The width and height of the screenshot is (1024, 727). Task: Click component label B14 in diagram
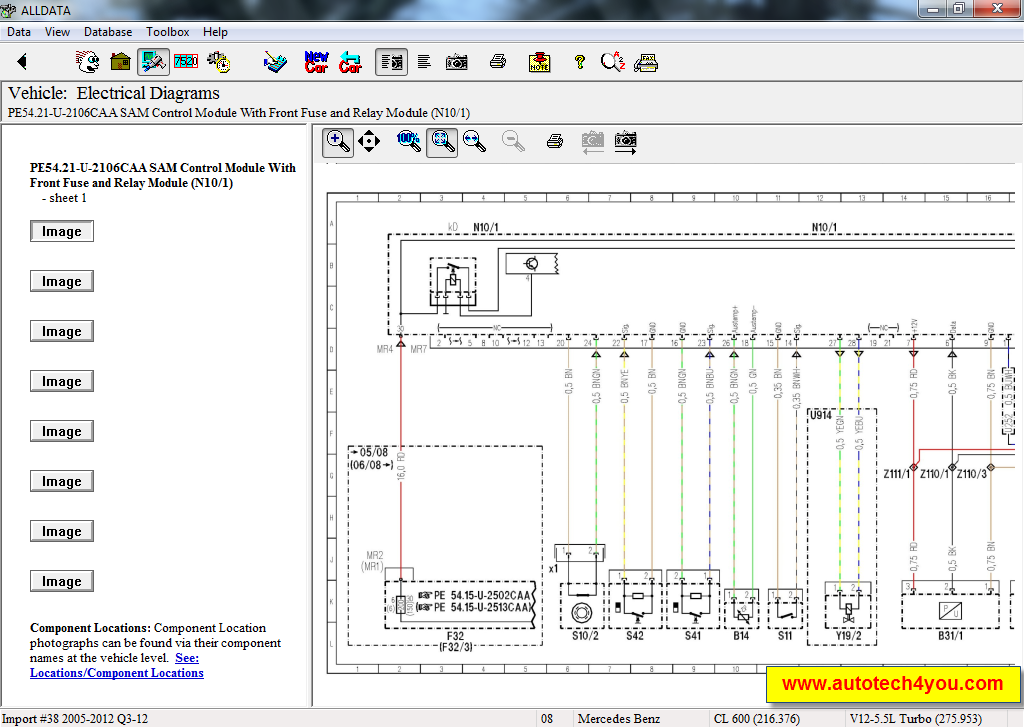point(741,636)
